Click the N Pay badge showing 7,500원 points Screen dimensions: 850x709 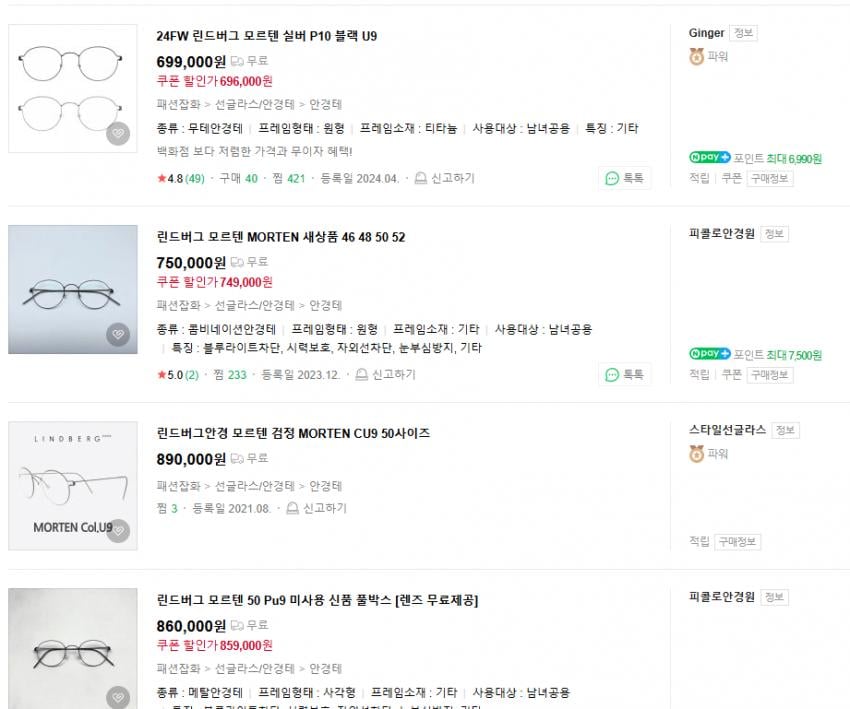point(710,354)
